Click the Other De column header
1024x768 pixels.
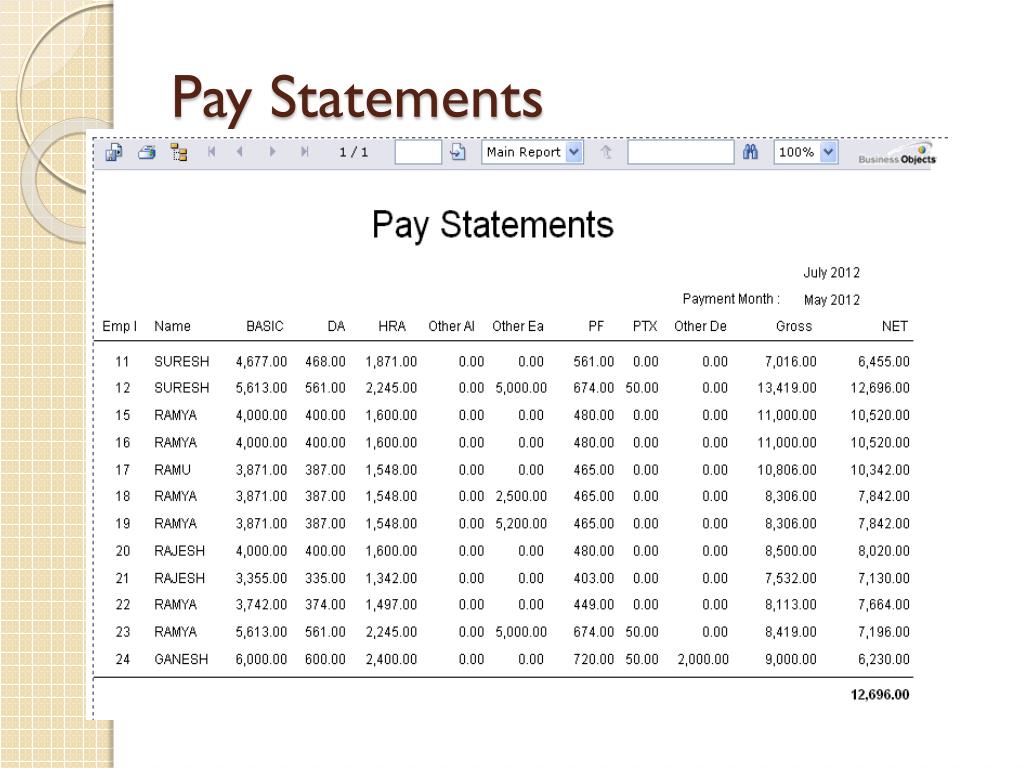click(700, 326)
